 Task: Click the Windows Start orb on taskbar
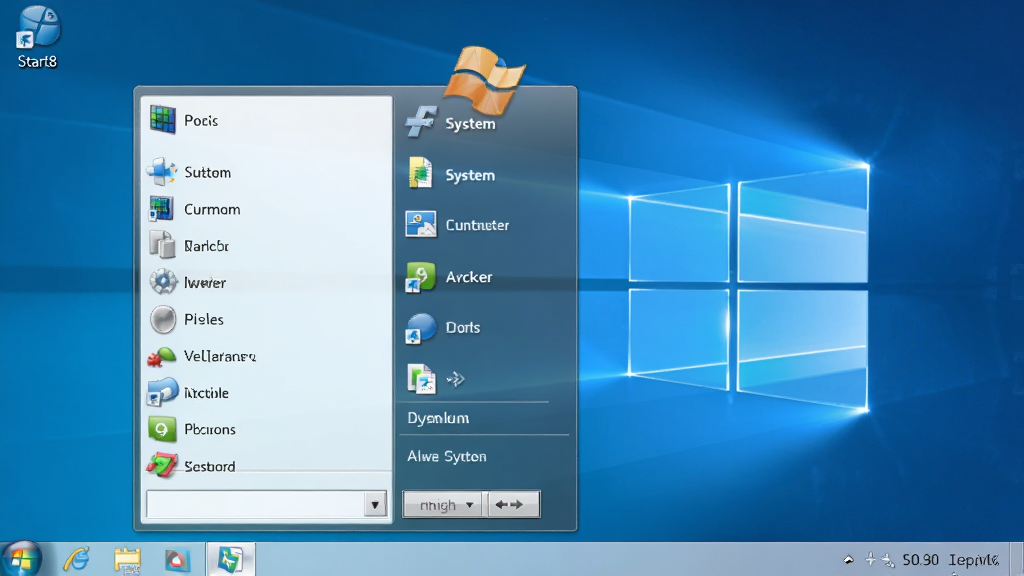(22, 559)
